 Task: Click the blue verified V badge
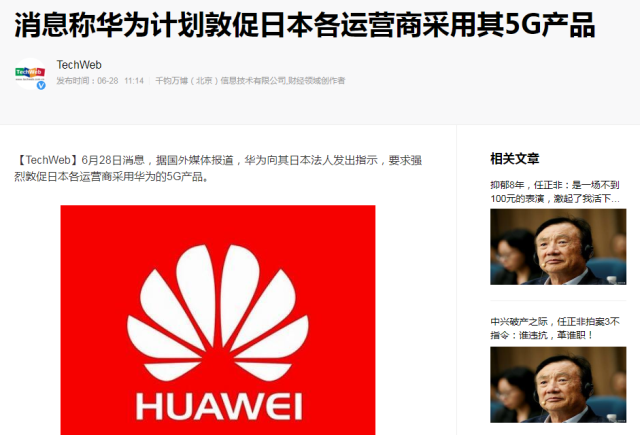[41, 85]
